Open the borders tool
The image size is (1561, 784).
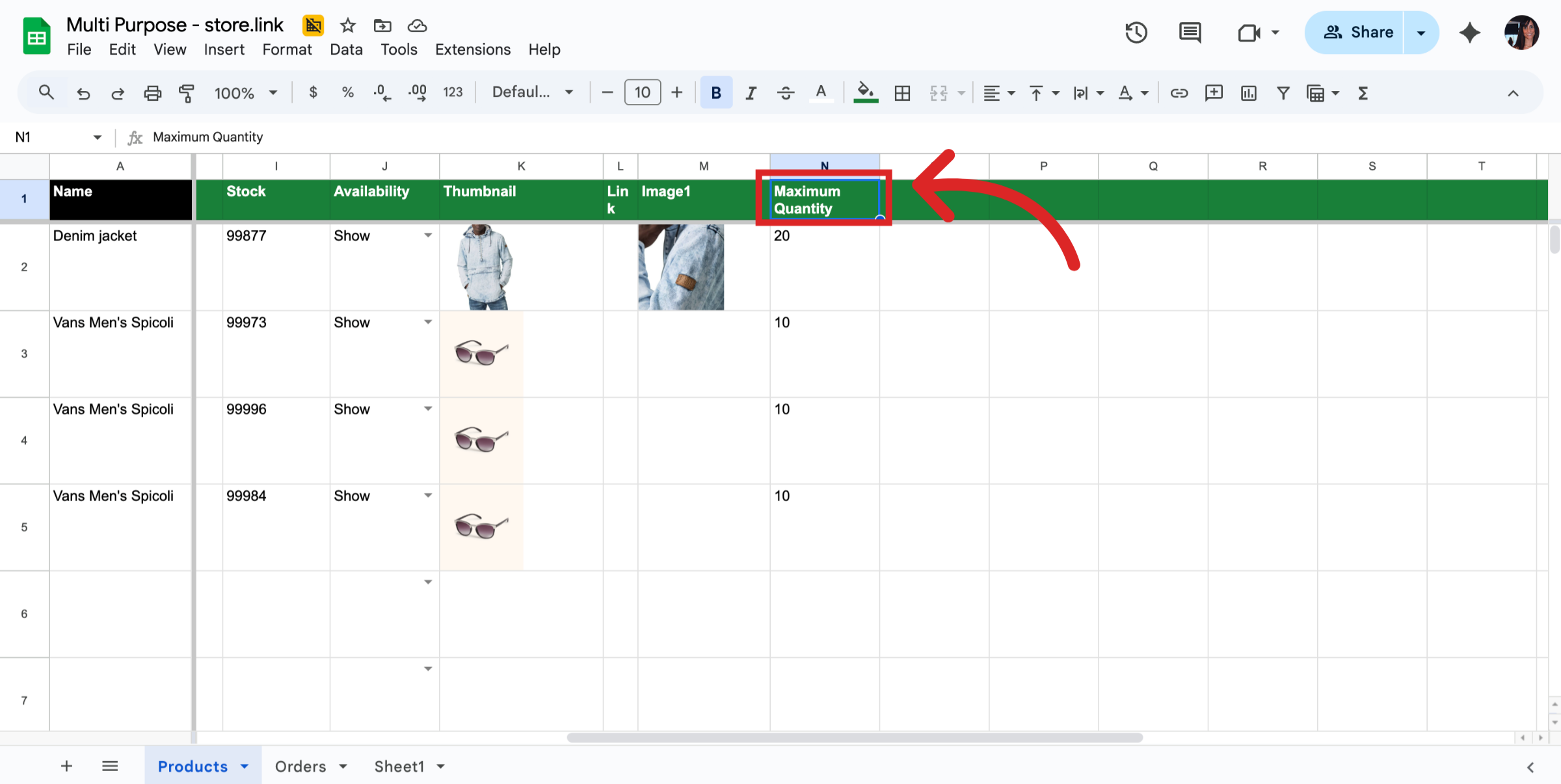[902, 93]
